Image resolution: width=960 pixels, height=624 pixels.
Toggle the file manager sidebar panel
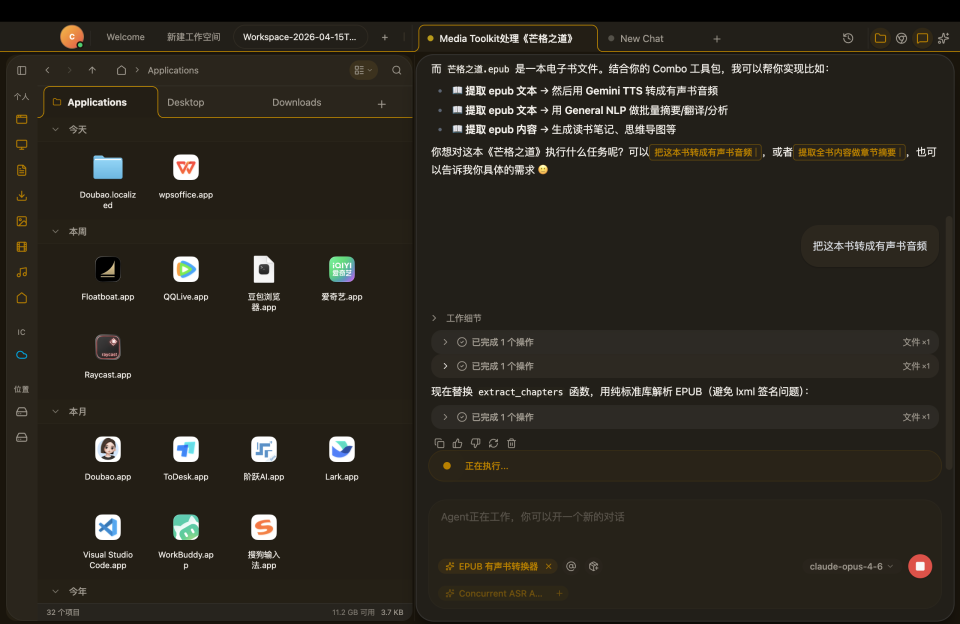[x=21, y=70]
